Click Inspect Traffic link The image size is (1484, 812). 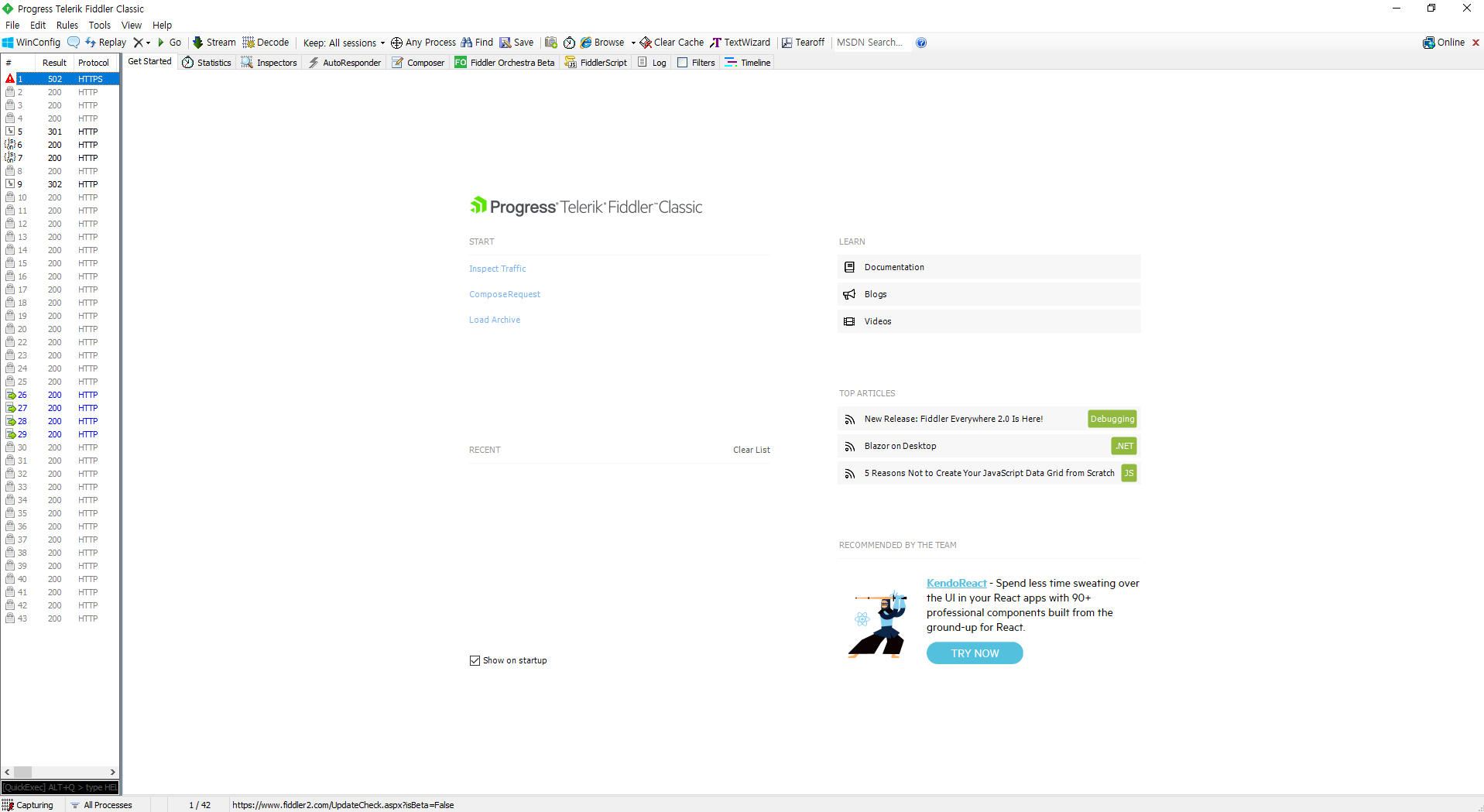(497, 269)
